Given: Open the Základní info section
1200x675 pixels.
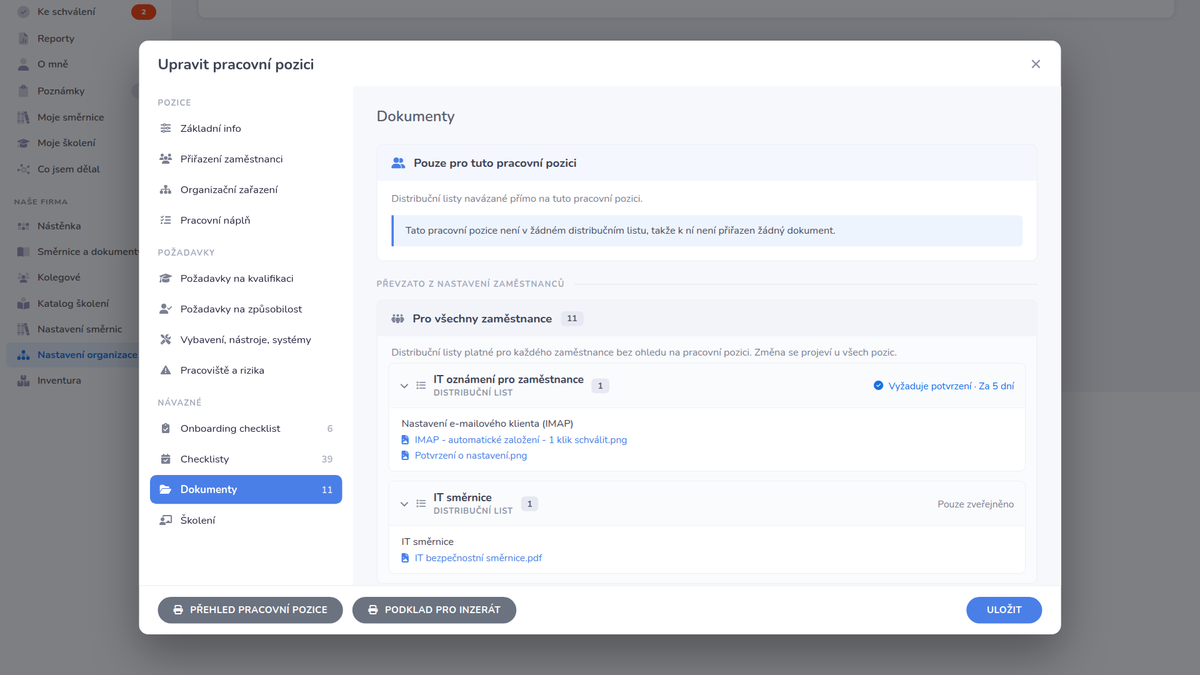Looking at the screenshot, I should point(246,129).
